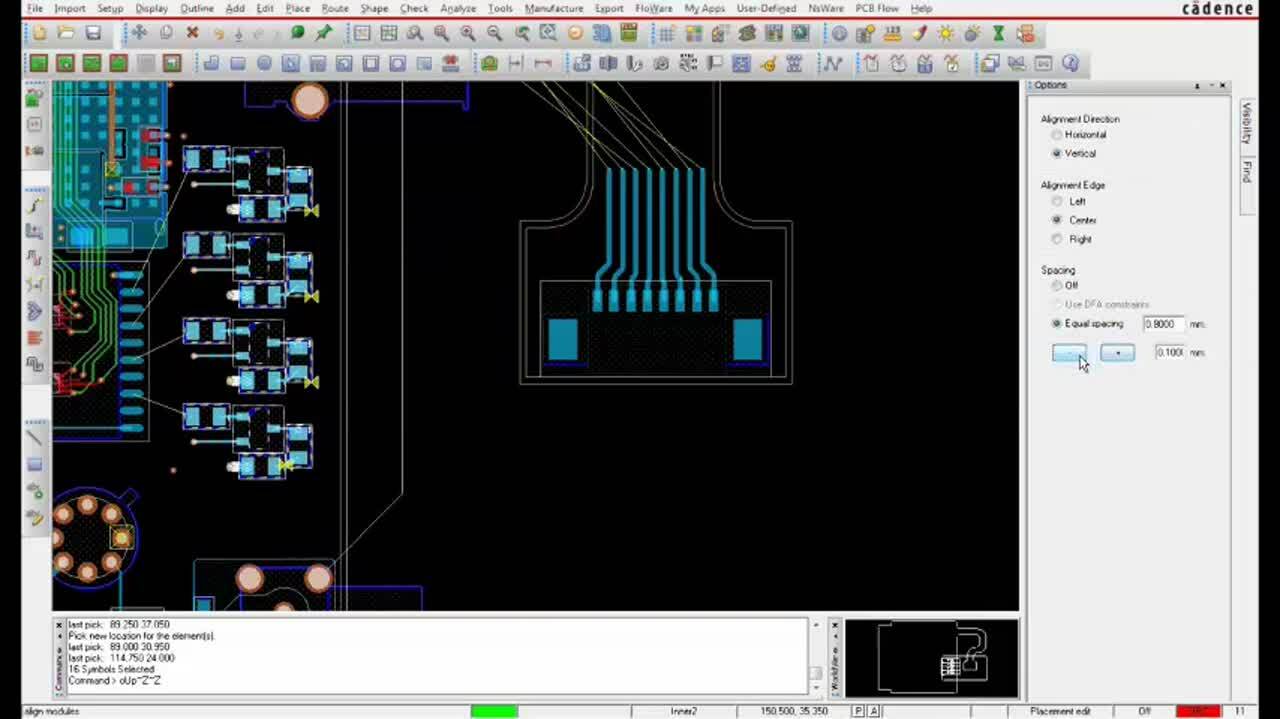Select the Horizontal alignment direction

click(x=1057, y=134)
